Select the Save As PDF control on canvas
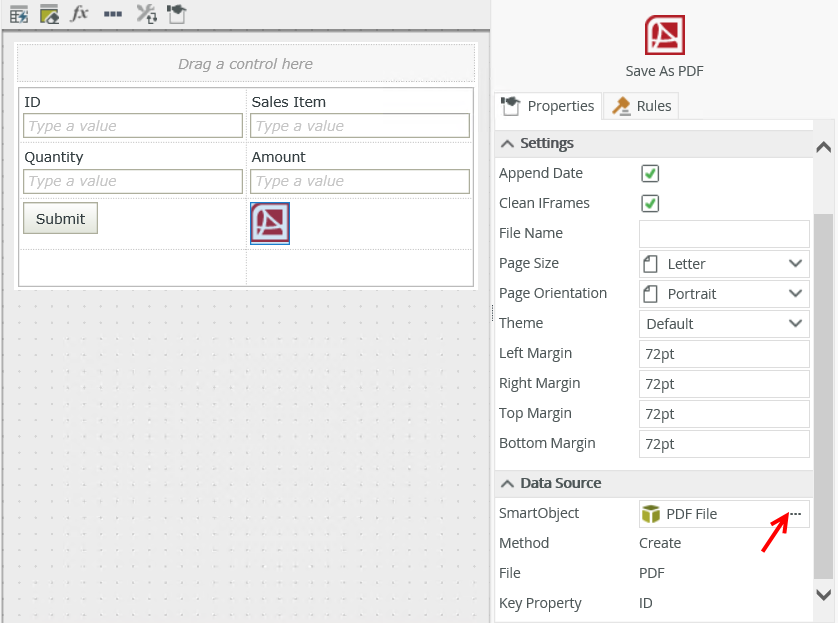Image resolution: width=838 pixels, height=623 pixels. [x=270, y=223]
